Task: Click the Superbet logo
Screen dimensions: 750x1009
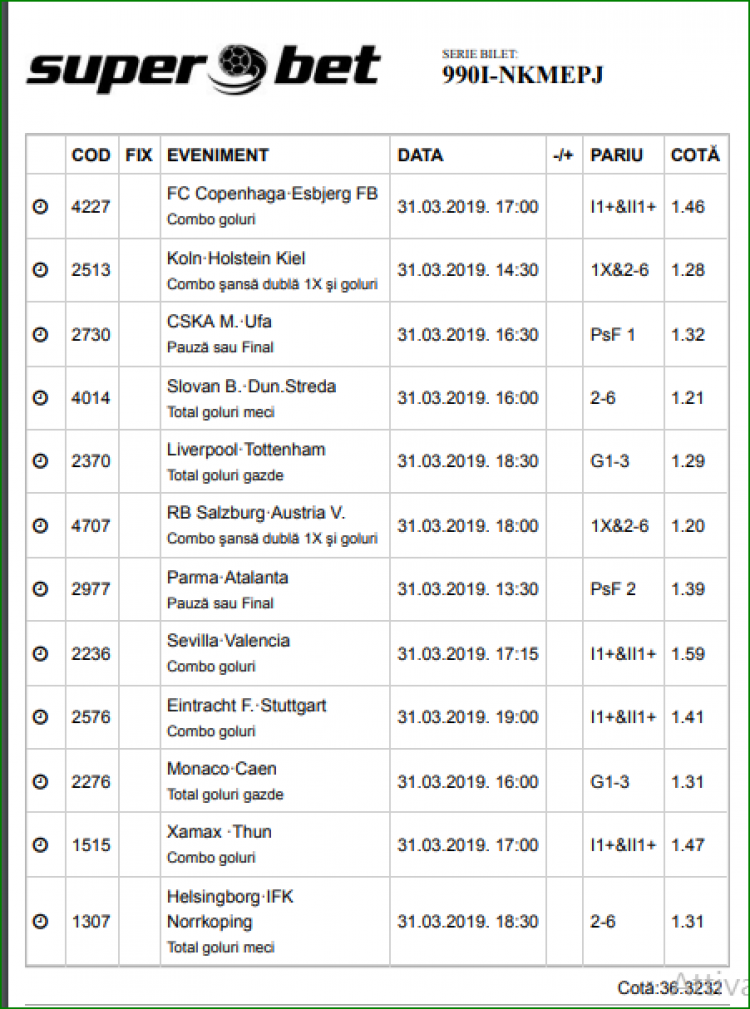Action: pos(203,70)
